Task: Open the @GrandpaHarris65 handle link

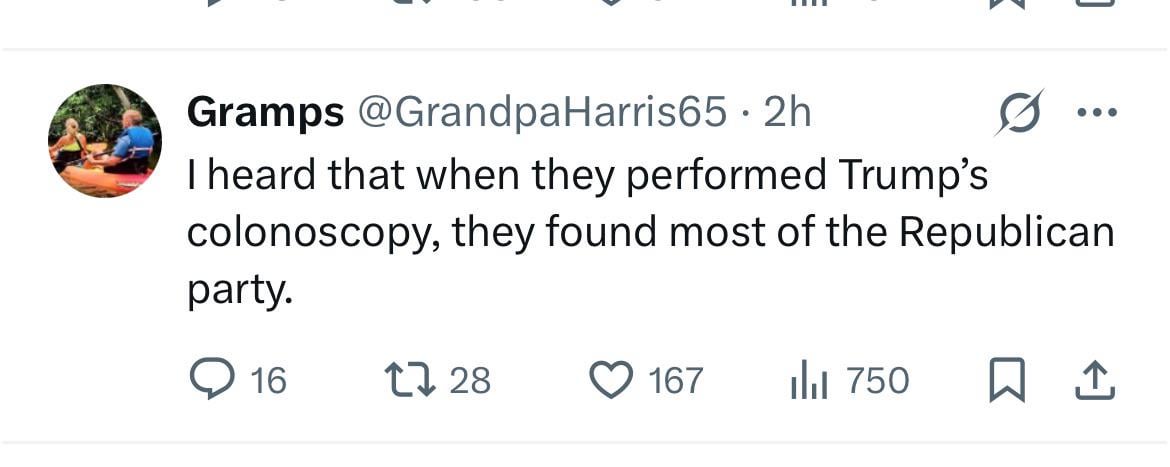Action: click(541, 113)
